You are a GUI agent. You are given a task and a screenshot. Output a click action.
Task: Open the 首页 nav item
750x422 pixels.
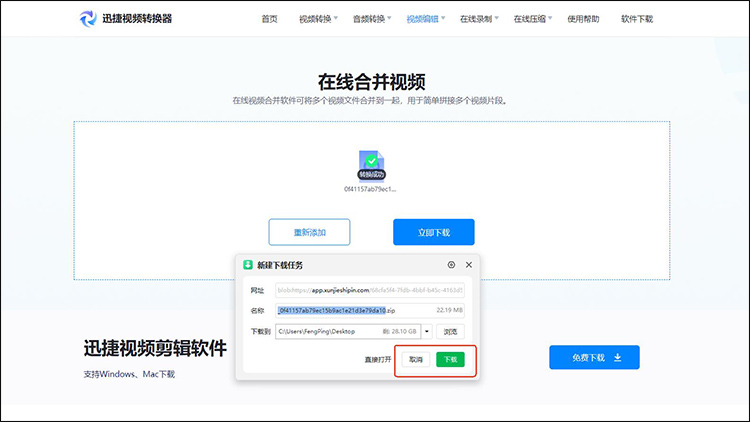269,19
